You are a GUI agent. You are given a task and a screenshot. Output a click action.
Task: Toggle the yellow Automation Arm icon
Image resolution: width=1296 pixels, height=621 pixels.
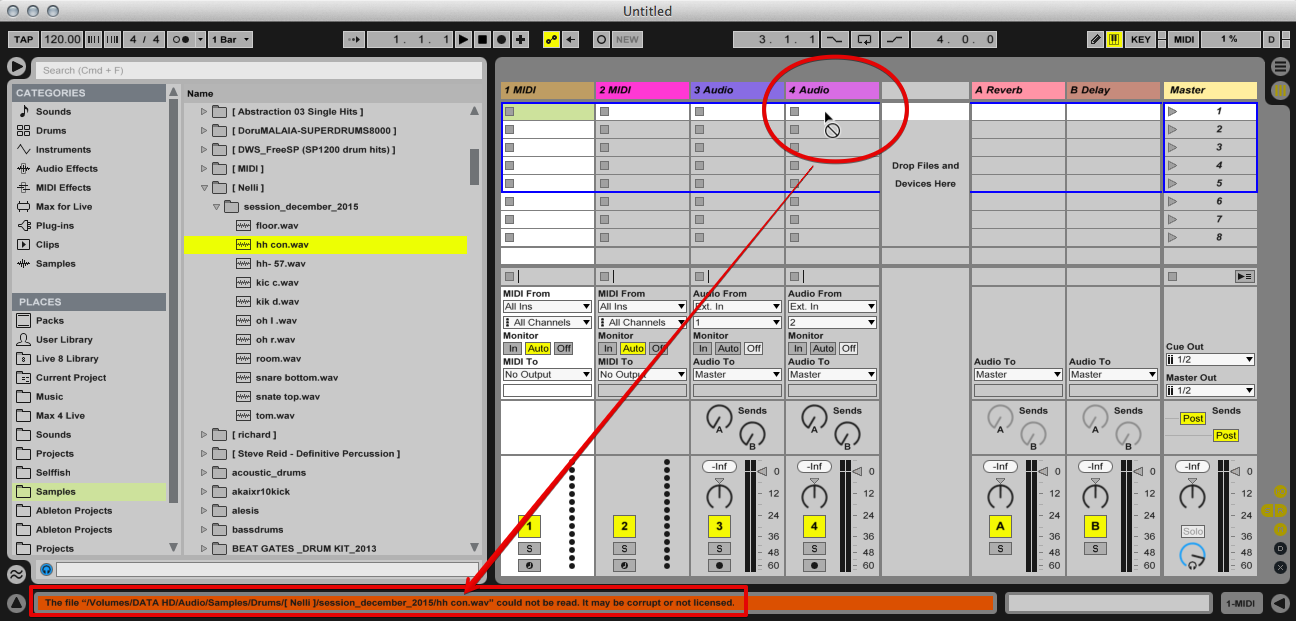pyautogui.click(x=551, y=40)
